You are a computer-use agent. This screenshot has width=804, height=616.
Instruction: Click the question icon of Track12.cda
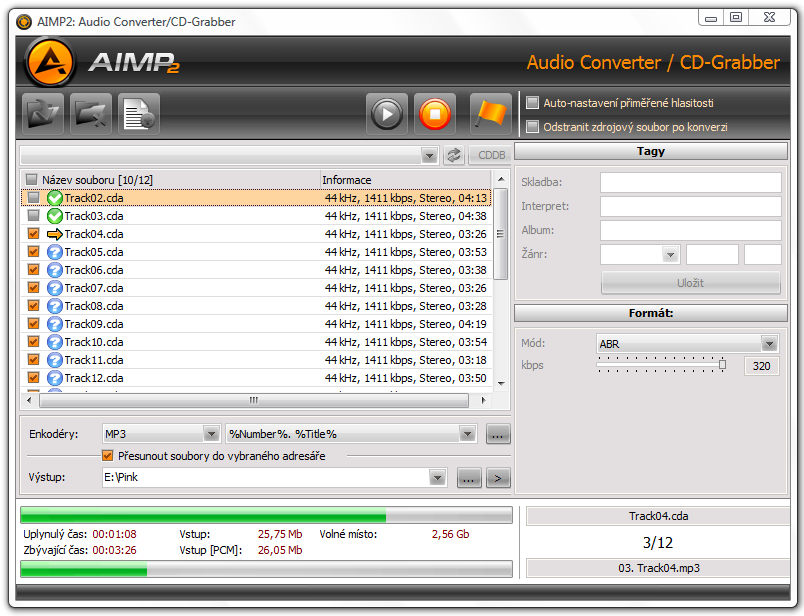click(54, 378)
